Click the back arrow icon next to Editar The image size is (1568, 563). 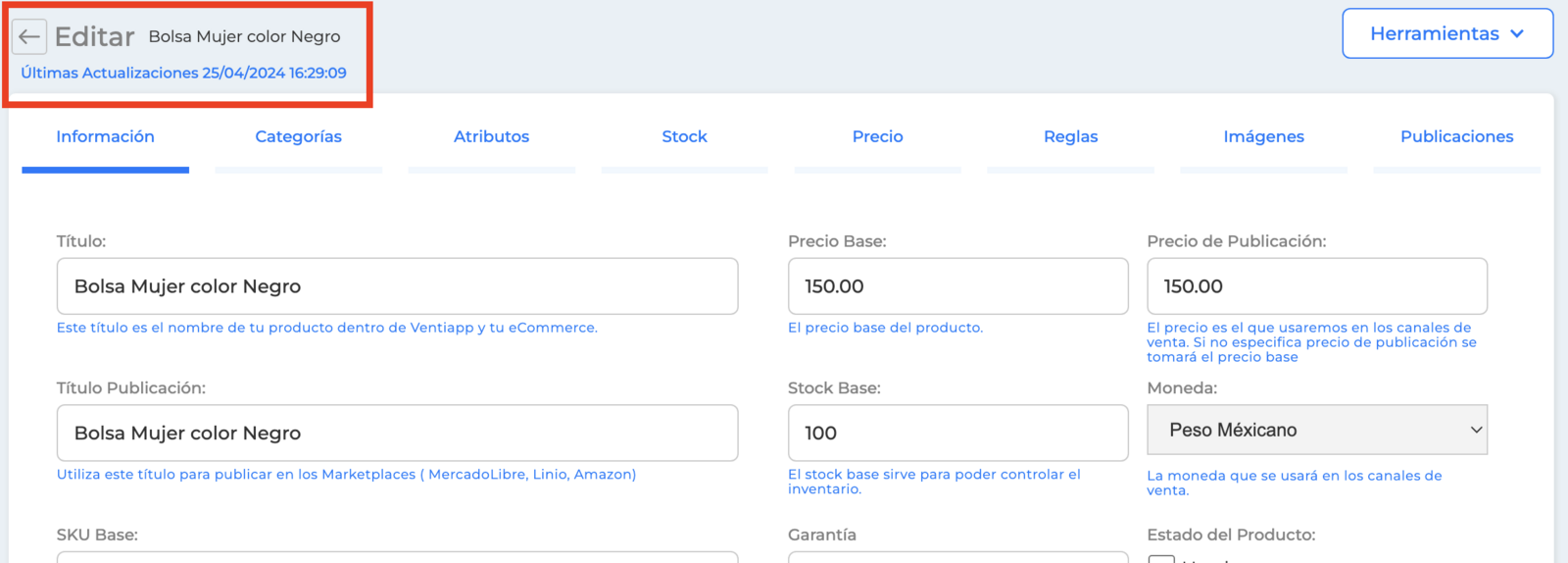click(x=29, y=37)
